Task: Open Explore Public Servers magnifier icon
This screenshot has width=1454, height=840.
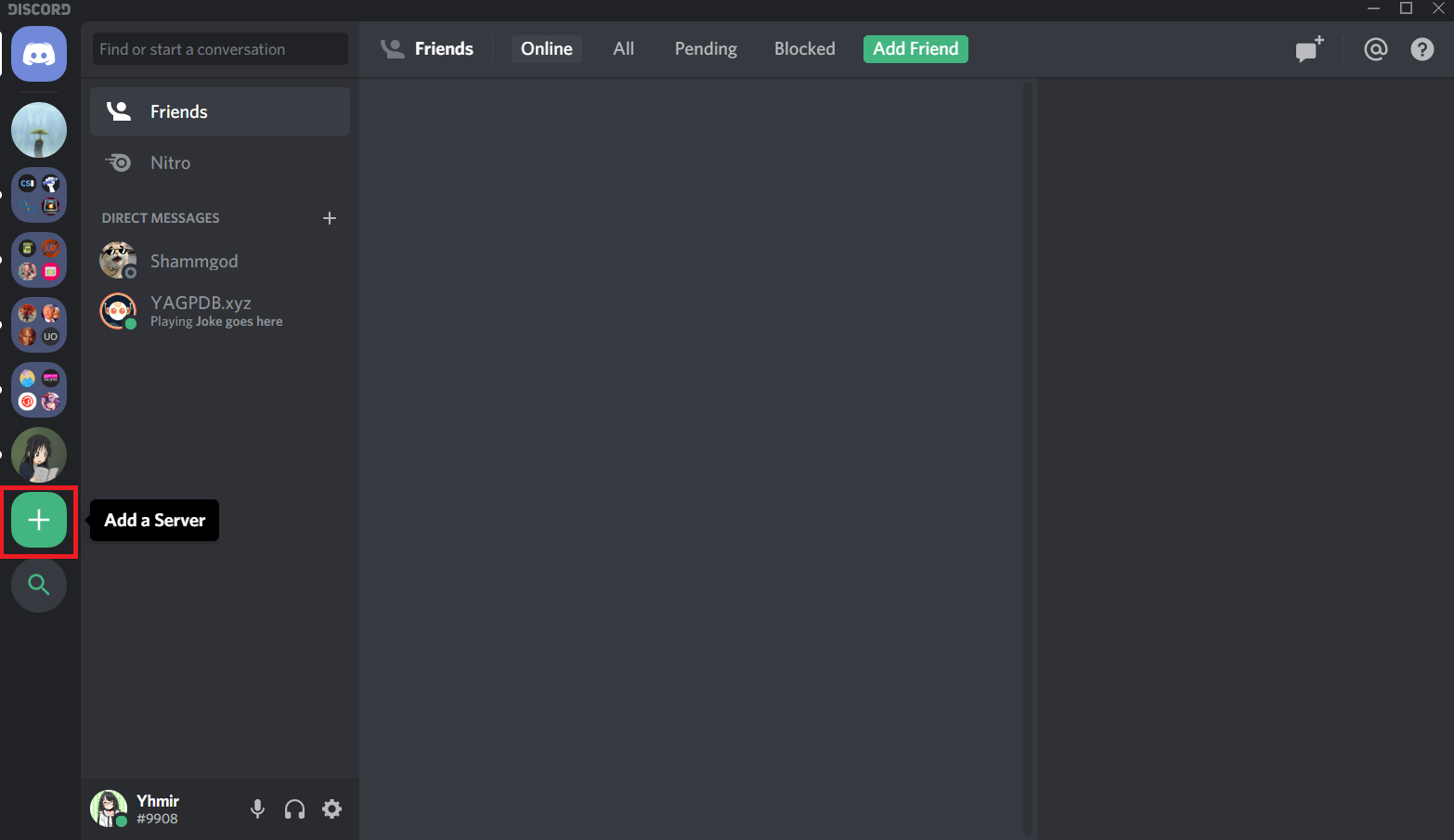Action: click(39, 585)
